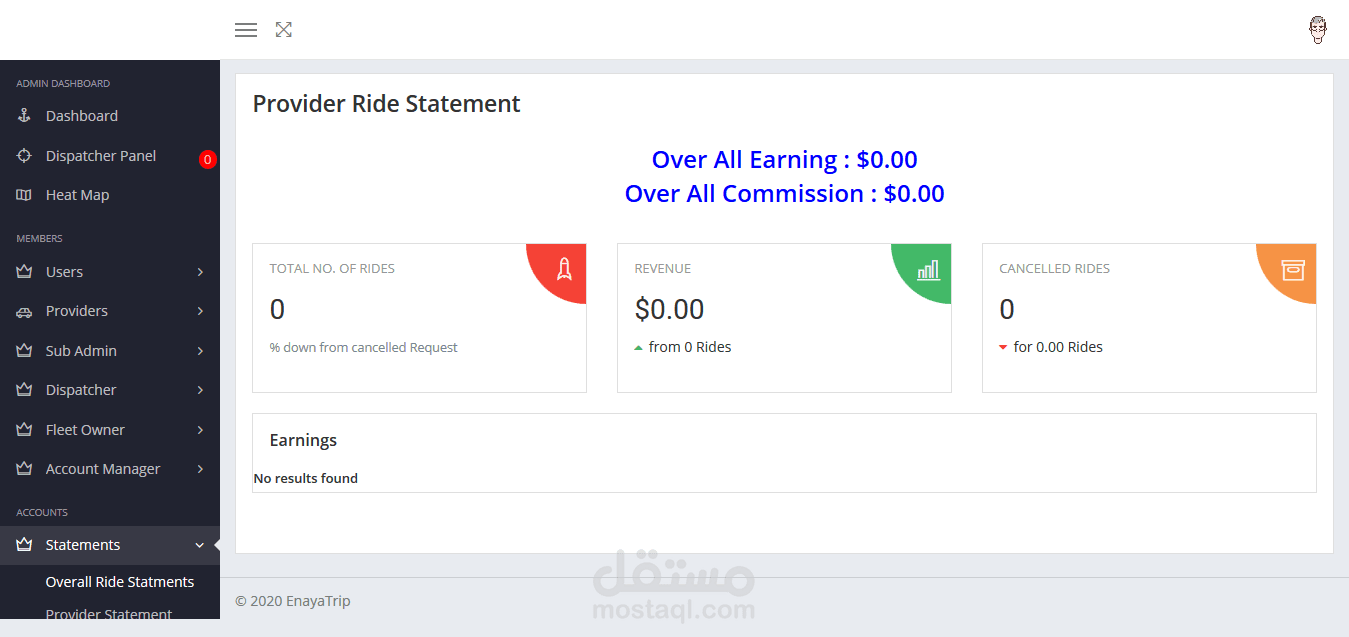Expand the Fleet Owner submenu chevron
This screenshot has width=1349, height=637.
click(200, 430)
